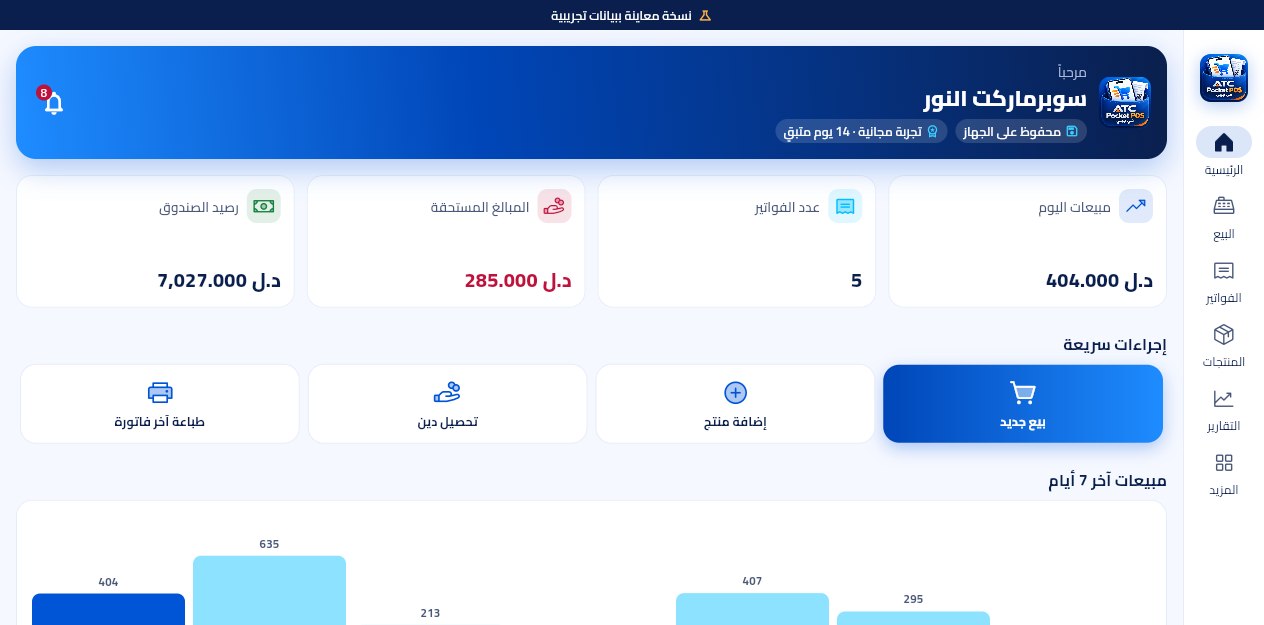Click the flask icon in preview banner
Image resolution: width=1264 pixels, height=625 pixels.
coord(705,16)
